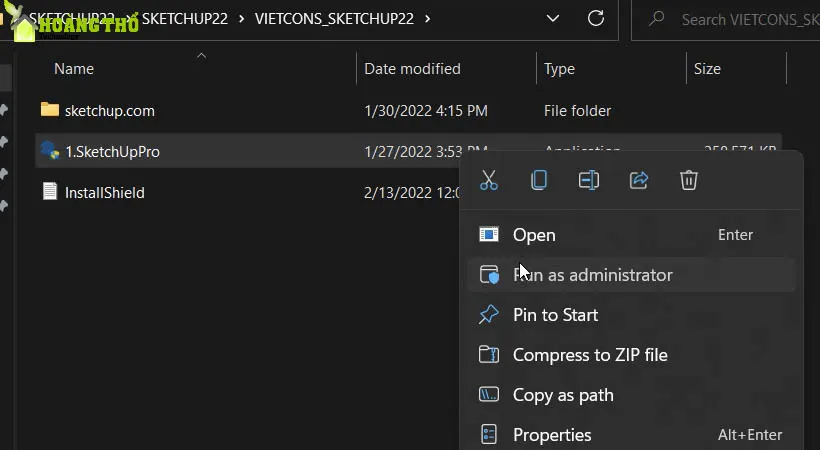Sort by the Size column header
The height and width of the screenshot is (450, 820).
point(707,69)
